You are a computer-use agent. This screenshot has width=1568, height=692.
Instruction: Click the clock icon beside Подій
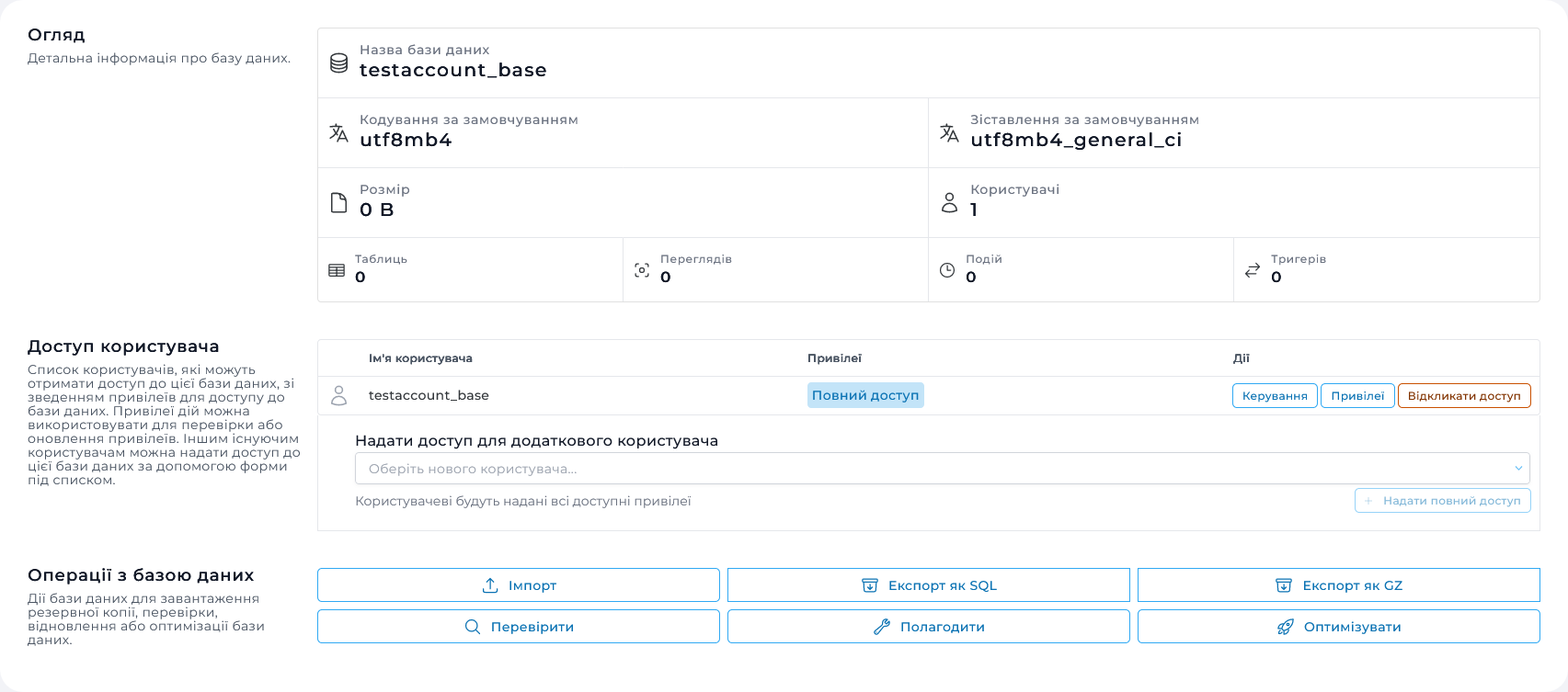click(x=947, y=270)
